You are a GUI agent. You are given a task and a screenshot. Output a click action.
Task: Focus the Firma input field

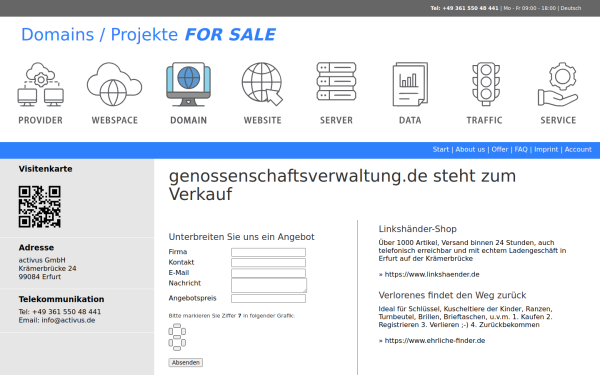point(268,252)
